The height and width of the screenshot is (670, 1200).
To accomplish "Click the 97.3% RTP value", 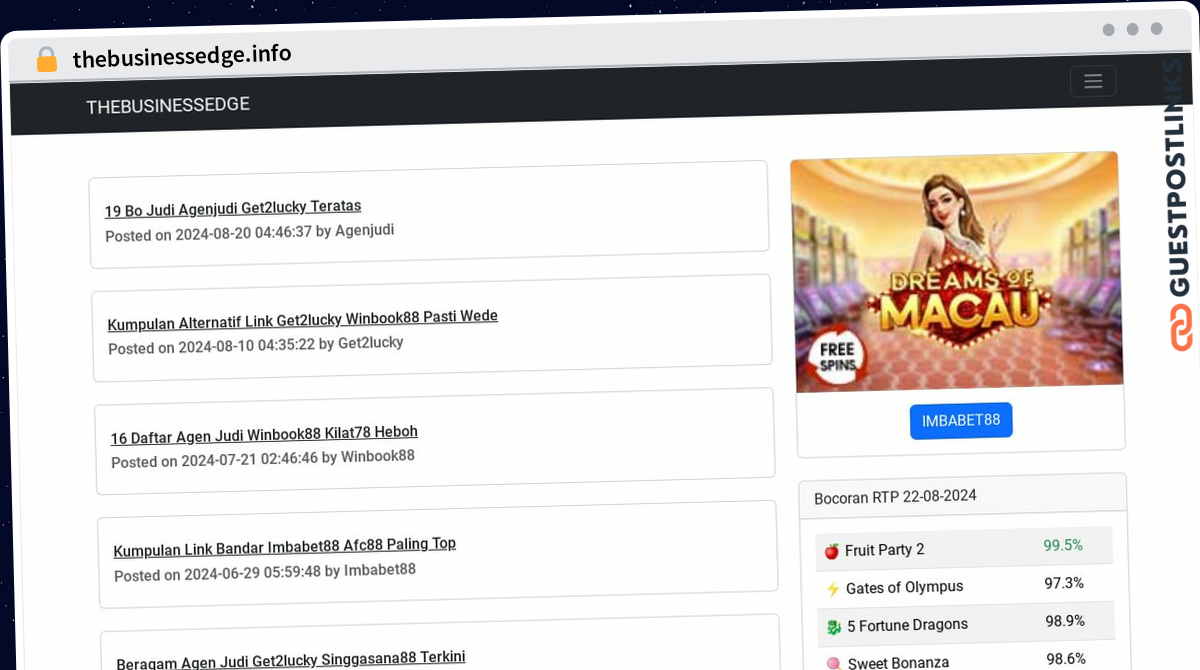I will click(x=1064, y=583).
